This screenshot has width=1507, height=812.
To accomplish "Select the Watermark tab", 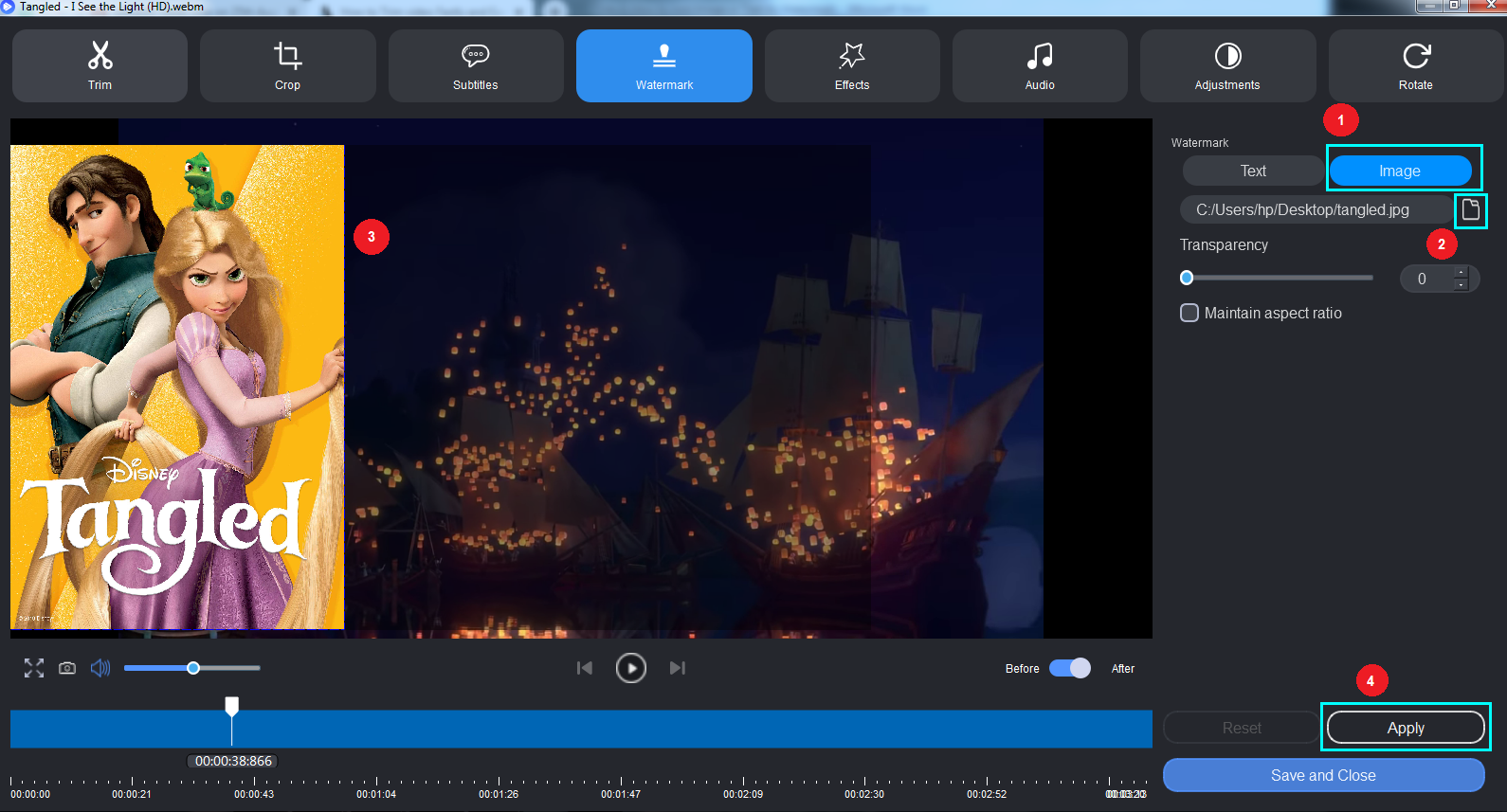I will 663,65.
